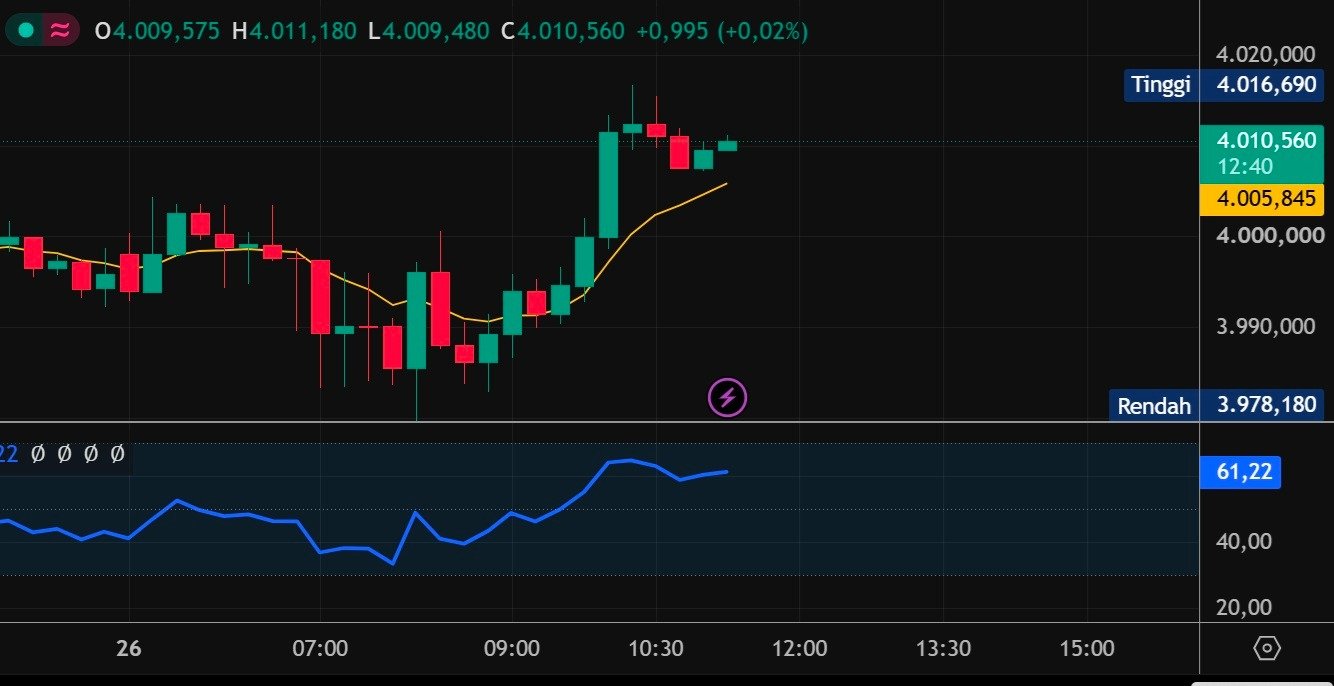Click the 12:00 time axis label

[800, 648]
